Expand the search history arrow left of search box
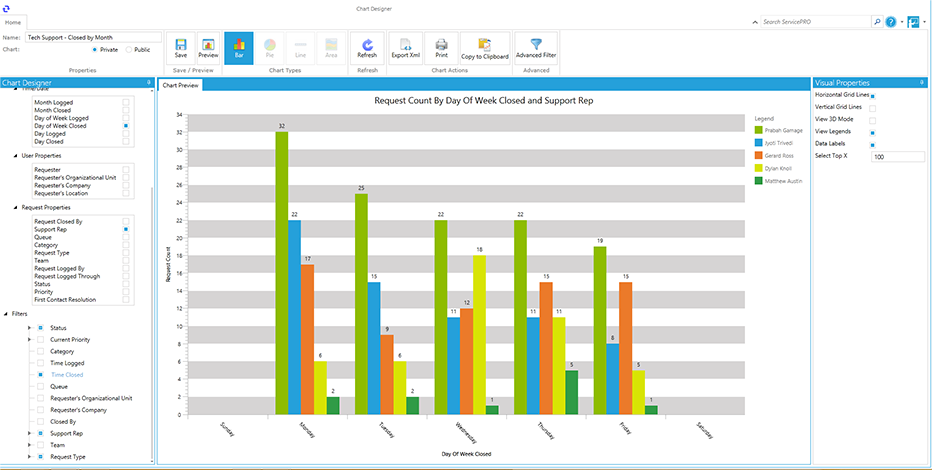This screenshot has width=932, height=470. [x=755, y=22]
